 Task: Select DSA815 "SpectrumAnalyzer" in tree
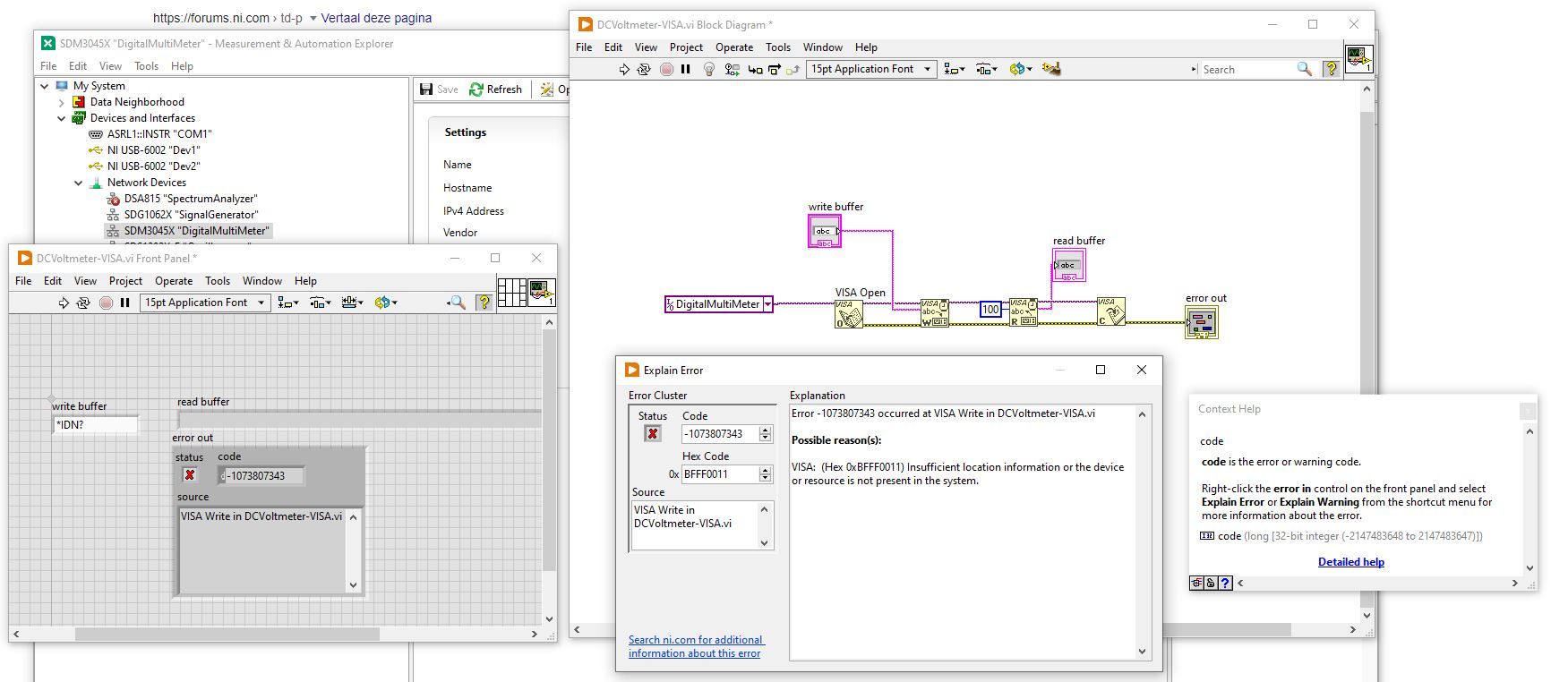tap(191, 199)
